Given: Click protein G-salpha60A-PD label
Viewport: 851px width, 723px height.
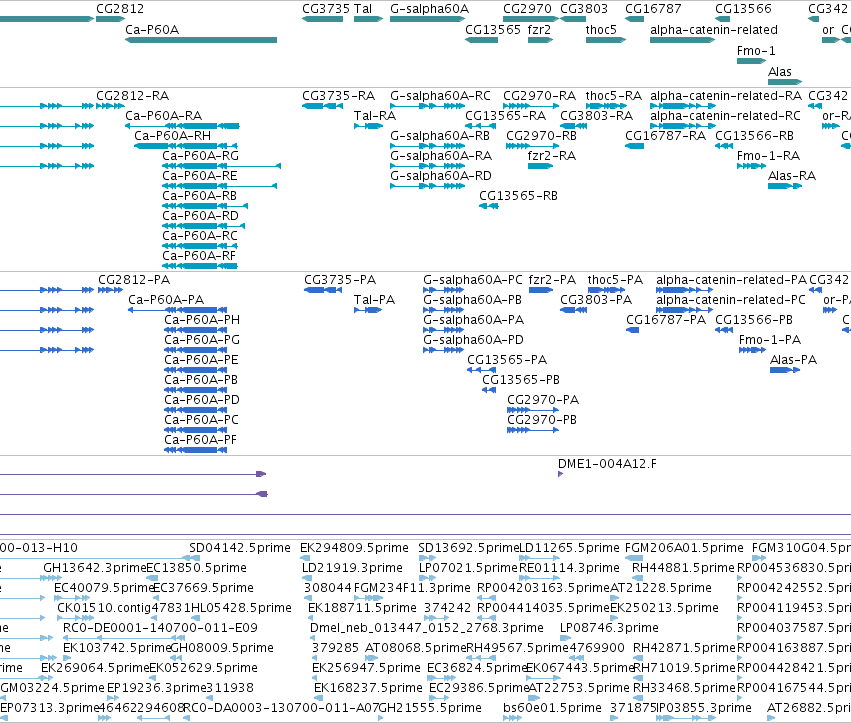Looking at the screenshot, I should pyautogui.click(x=473, y=340).
